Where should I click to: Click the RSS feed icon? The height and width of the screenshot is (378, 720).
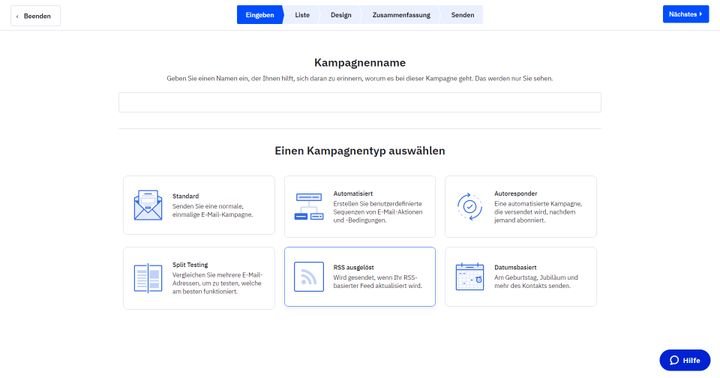point(309,276)
